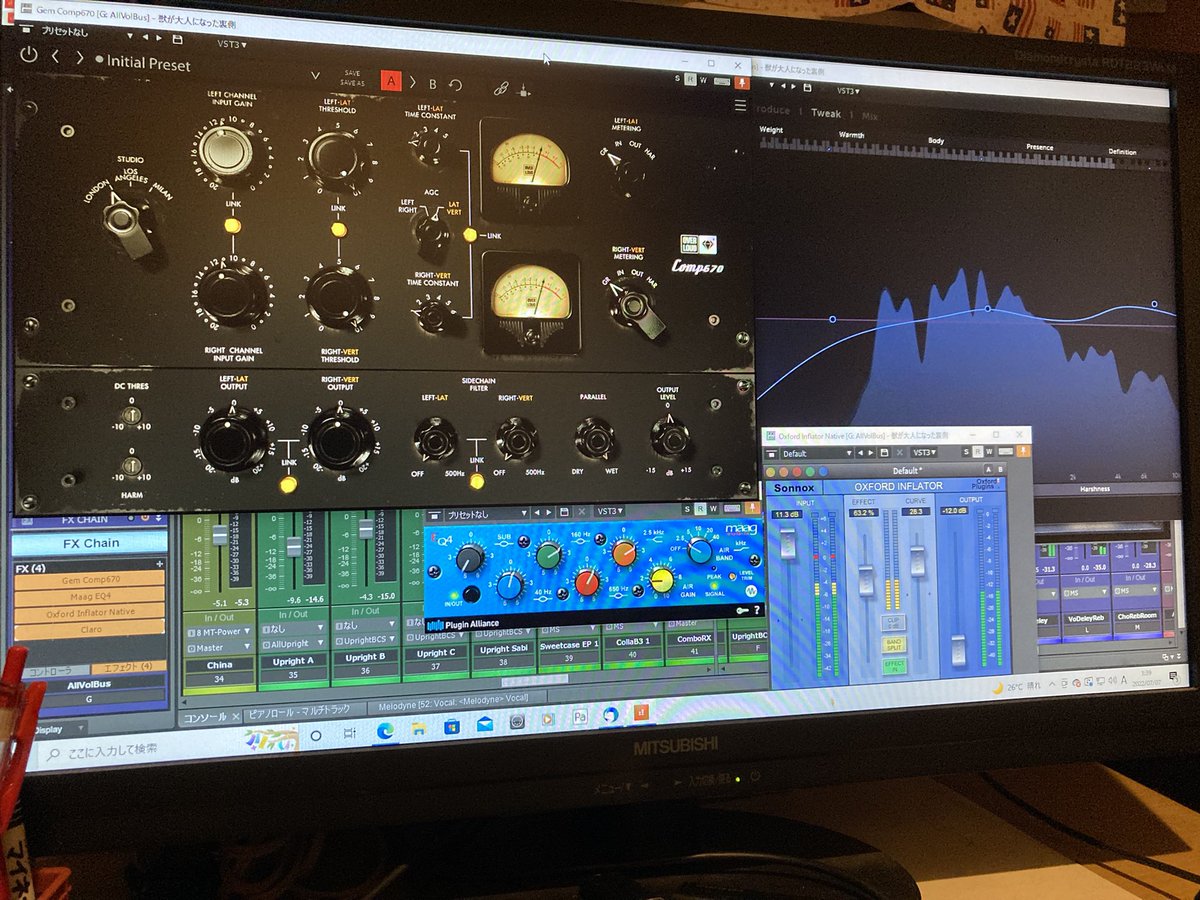This screenshot has height=900, width=1200.
Task: Click the EFFECT fader in Oxford Inflator
Action: click(867, 580)
